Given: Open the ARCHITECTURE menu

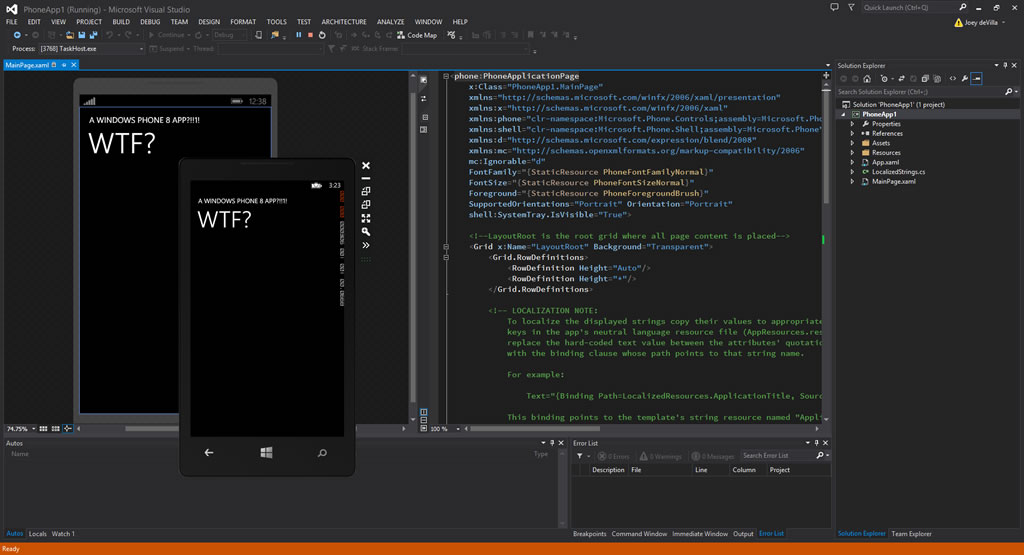Looking at the screenshot, I should (x=344, y=22).
